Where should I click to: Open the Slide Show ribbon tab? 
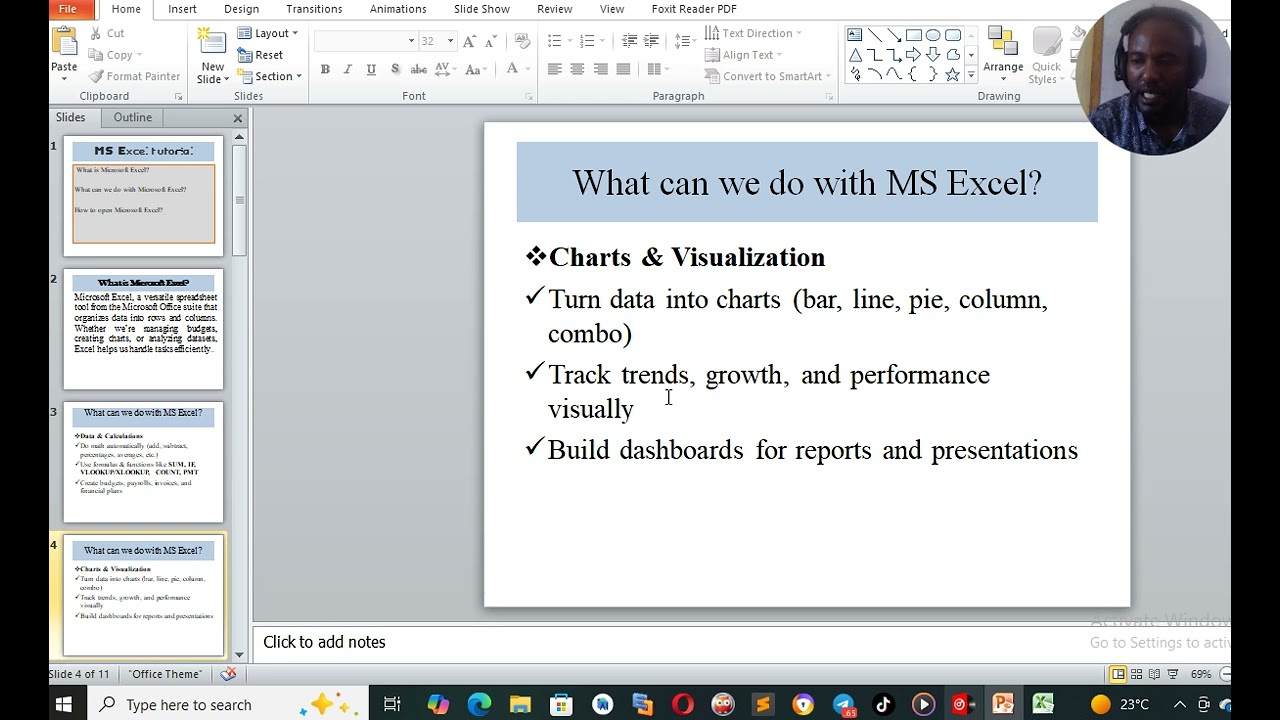(482, 9)
